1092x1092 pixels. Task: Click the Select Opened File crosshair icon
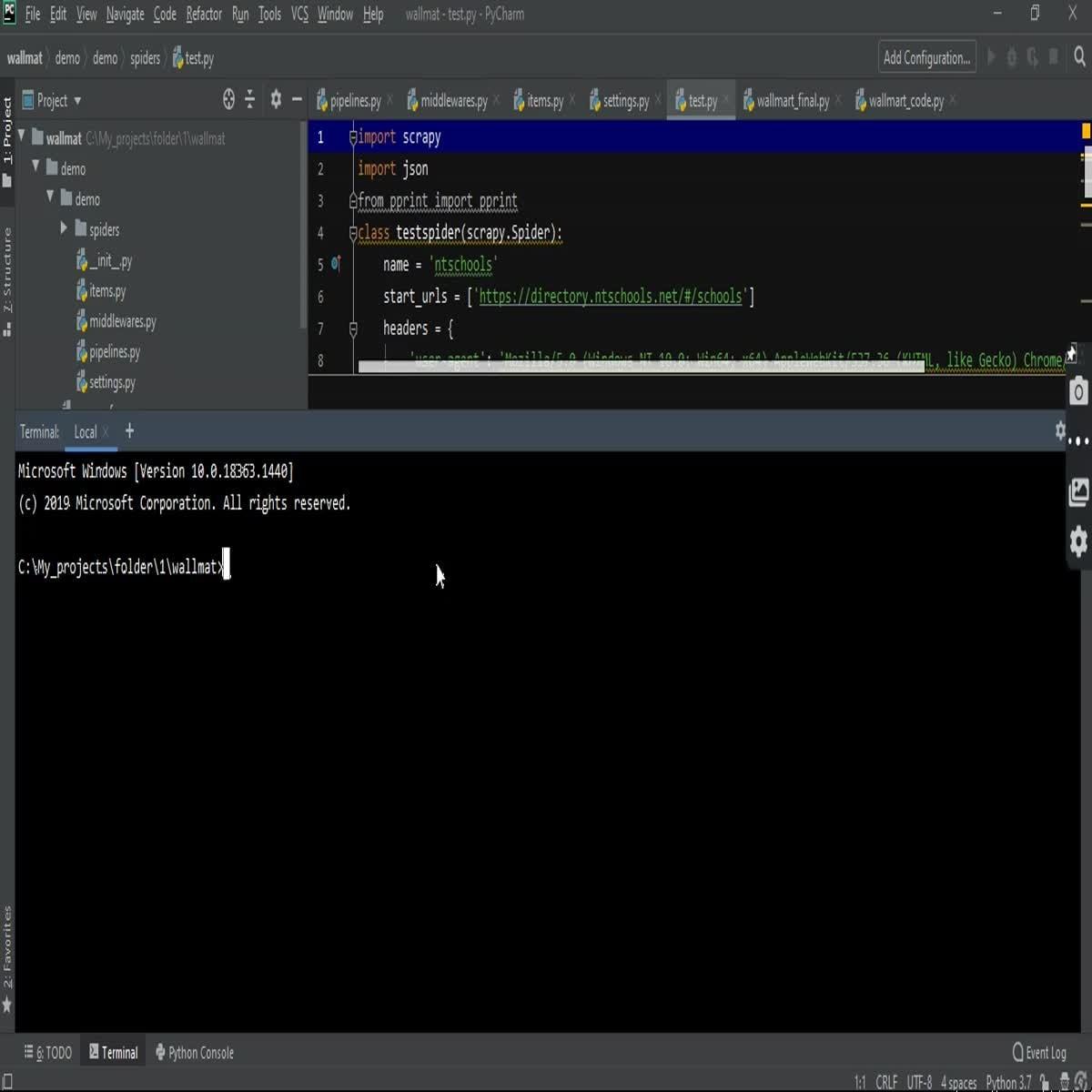pos(227,100)
